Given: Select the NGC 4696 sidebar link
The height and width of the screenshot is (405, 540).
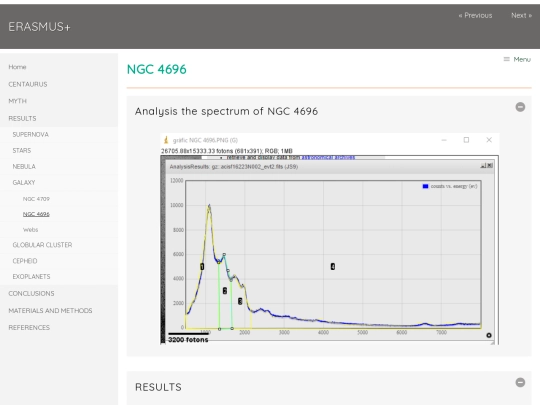Looking at the screenshot, I should 36,214.
